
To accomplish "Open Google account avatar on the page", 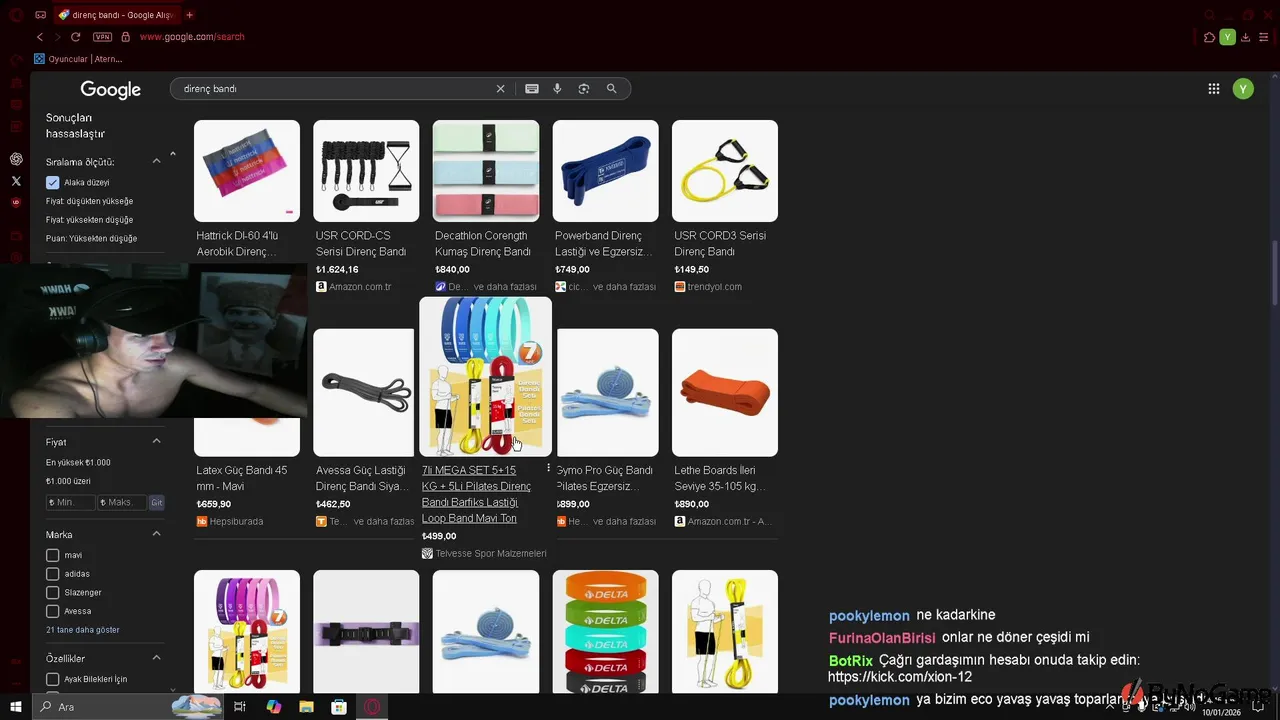I will (1243, 89).
